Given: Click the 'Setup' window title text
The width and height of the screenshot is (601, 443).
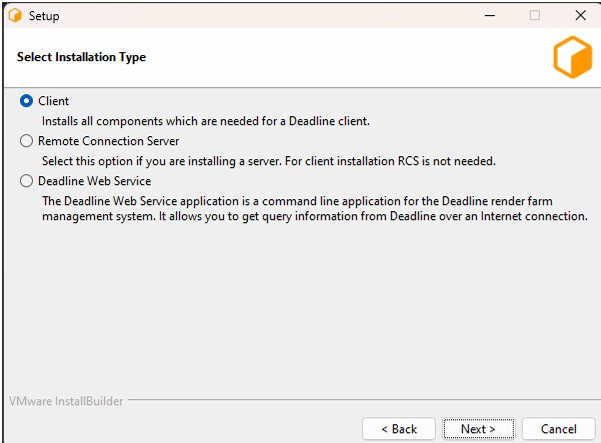Looking at the screenshot, I should 44,16.
